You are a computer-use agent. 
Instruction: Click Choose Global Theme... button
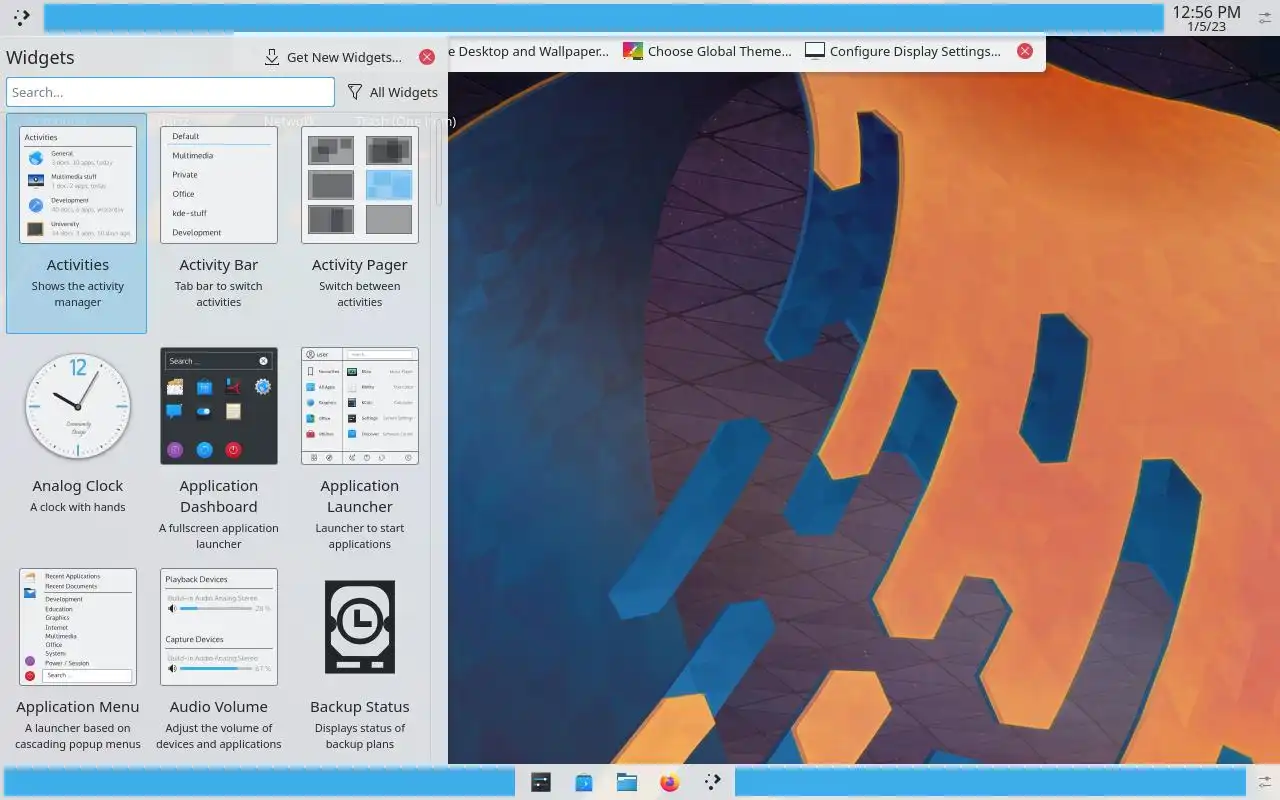pyautogui.click(x=707, y=51)
